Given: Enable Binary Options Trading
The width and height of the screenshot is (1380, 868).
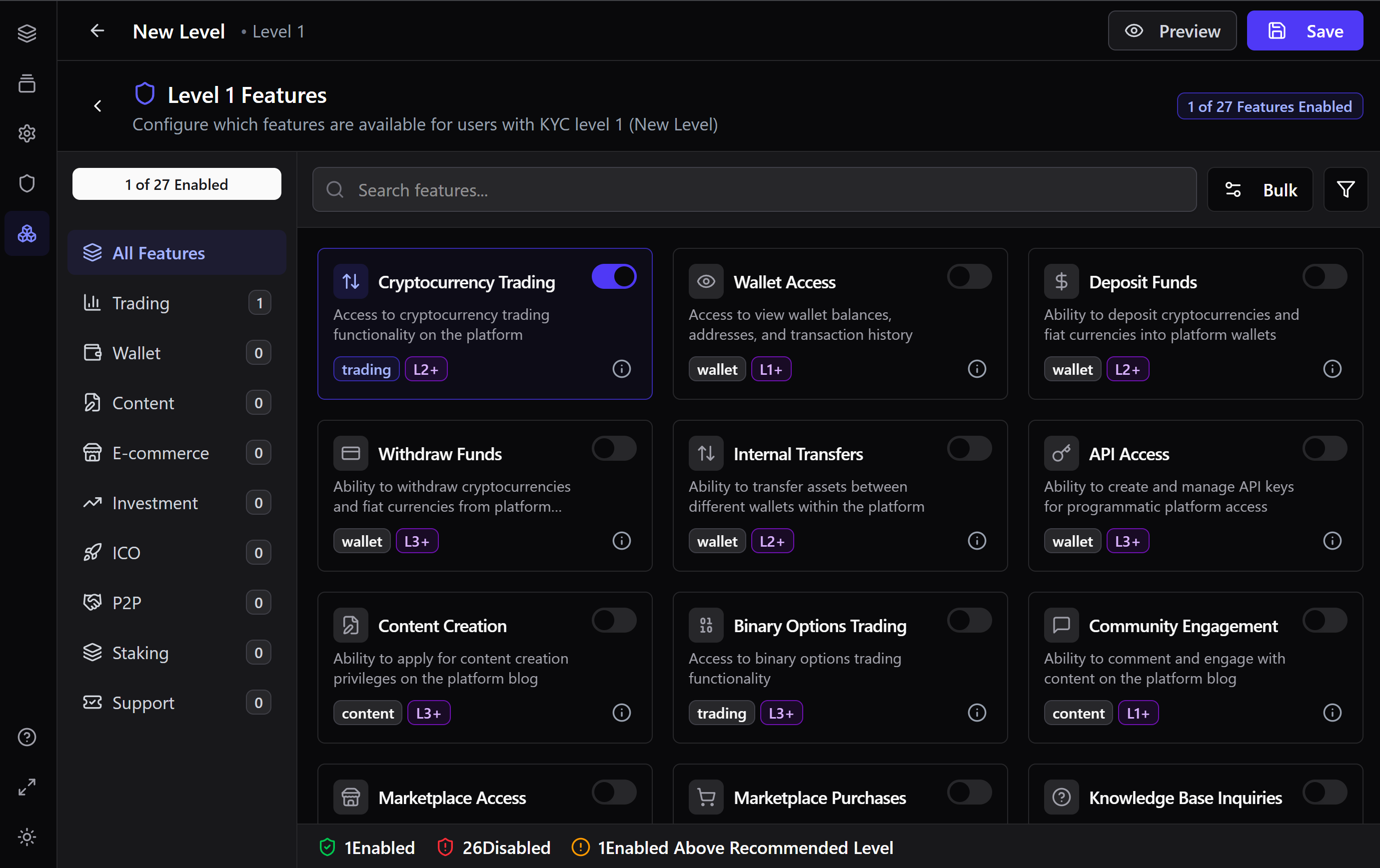Looking at the screenshot, I should point(969,621).
